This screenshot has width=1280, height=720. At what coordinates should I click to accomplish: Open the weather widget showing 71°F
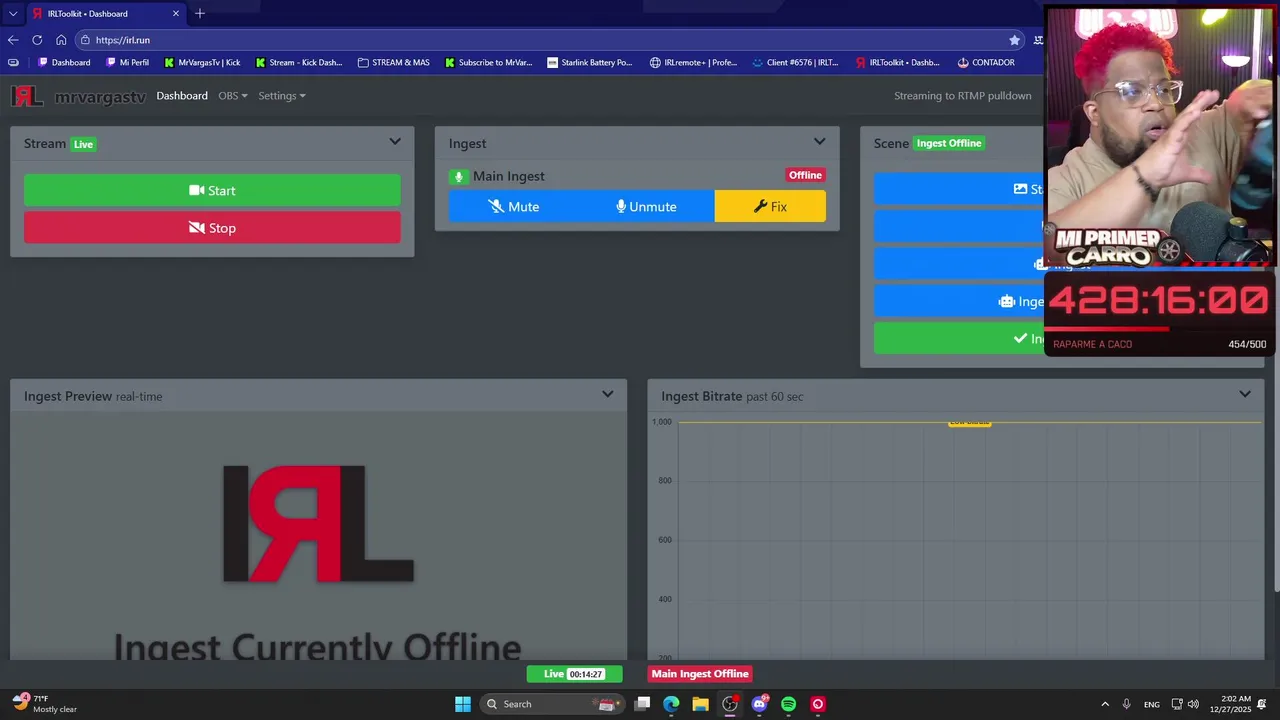tap(44, 704)
